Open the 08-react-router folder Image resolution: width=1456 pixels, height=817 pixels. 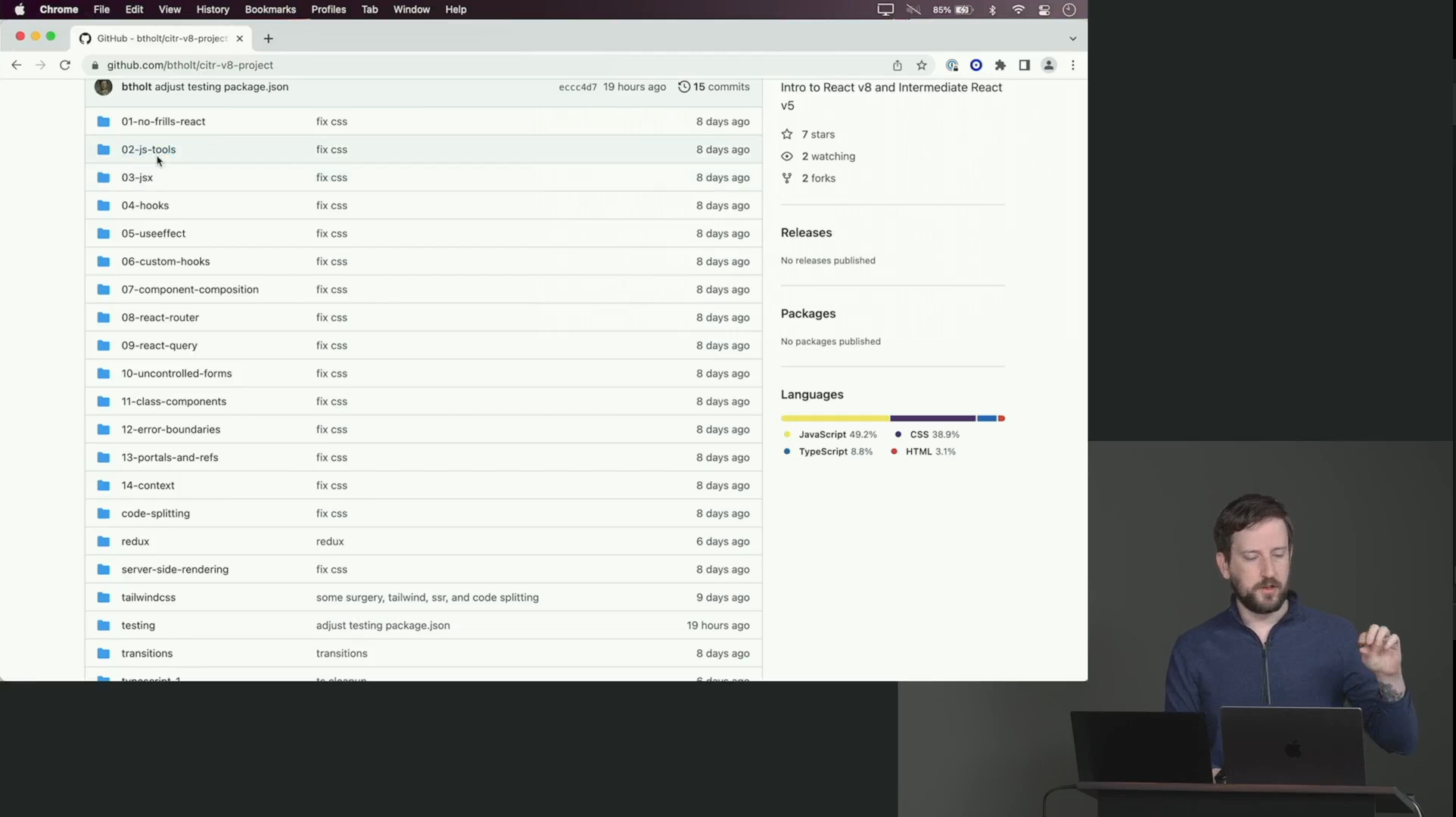click(x=160, y=317)
